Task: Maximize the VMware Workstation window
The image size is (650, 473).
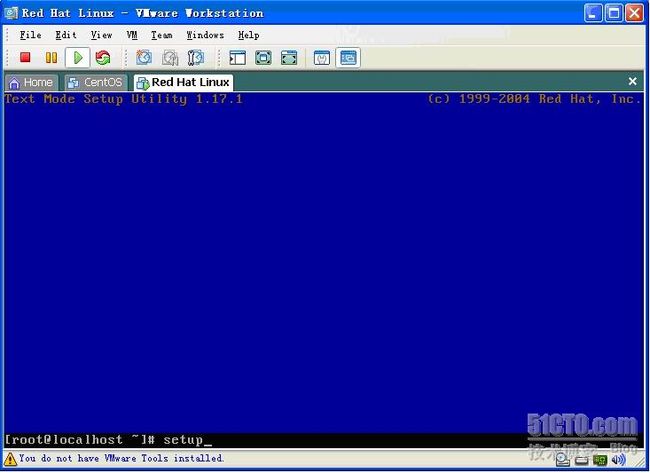Action: click(614, 13)
